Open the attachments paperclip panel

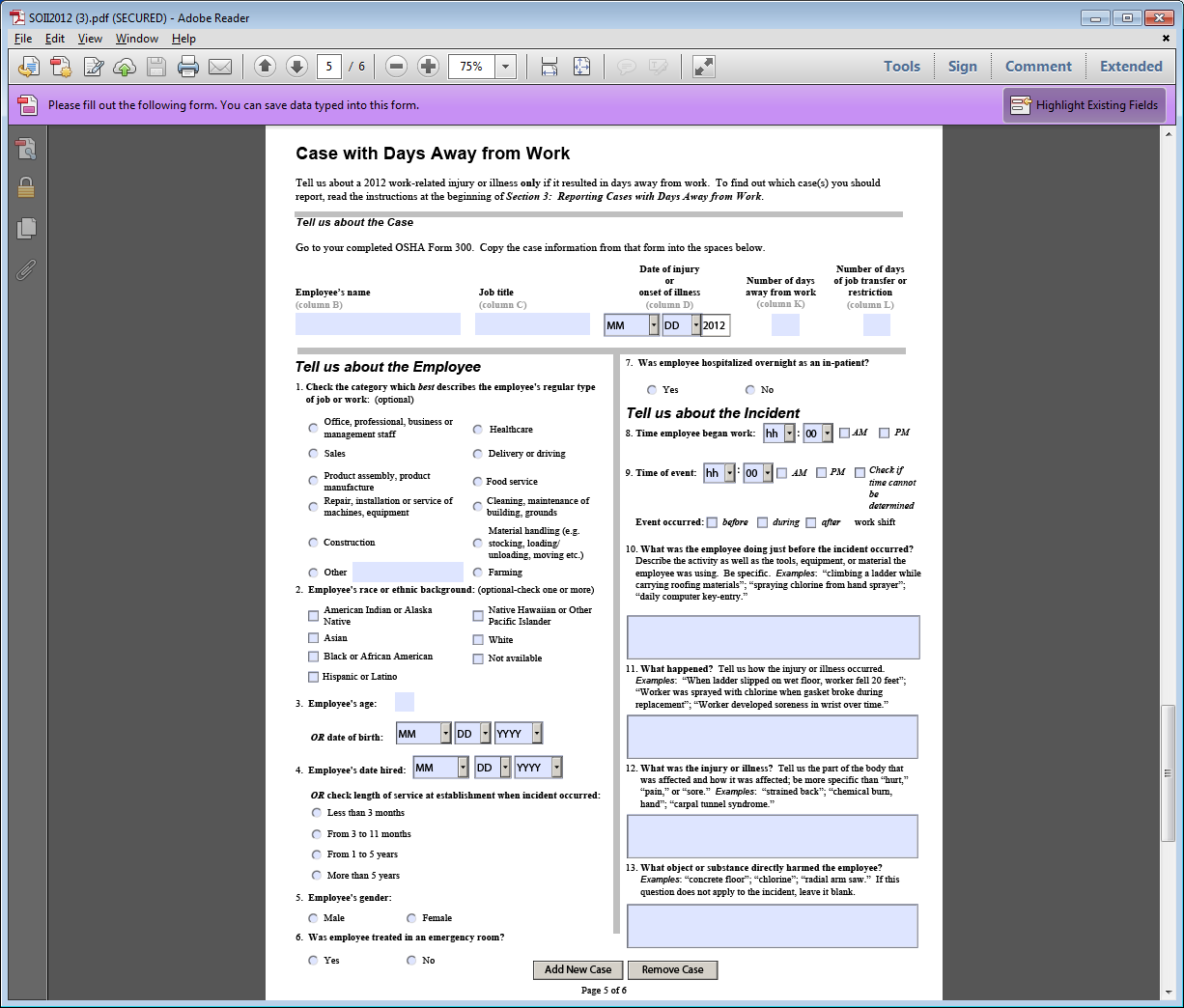pyautogui.click(x=26, y=269)
